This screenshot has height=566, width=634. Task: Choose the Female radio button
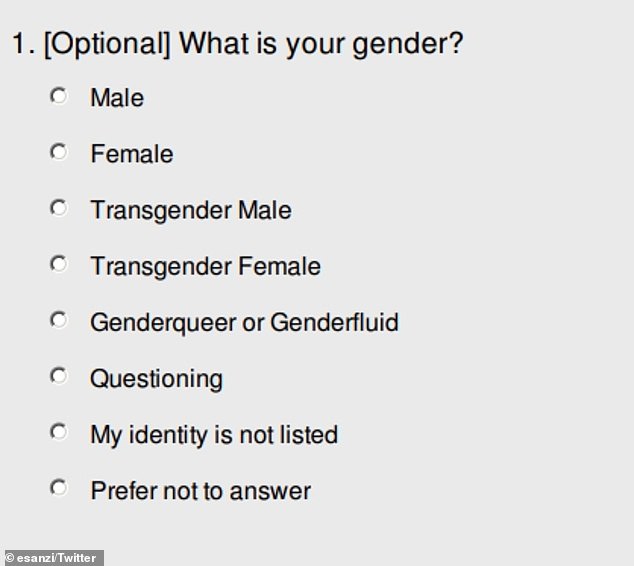59,152
